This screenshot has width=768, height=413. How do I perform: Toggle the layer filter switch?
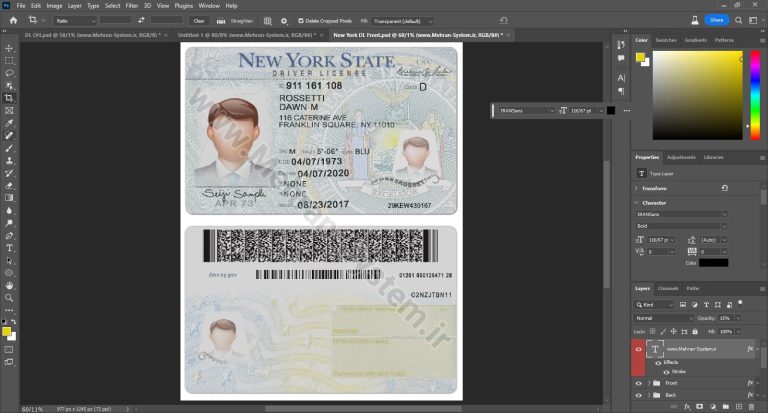click(x=740, y=303)
